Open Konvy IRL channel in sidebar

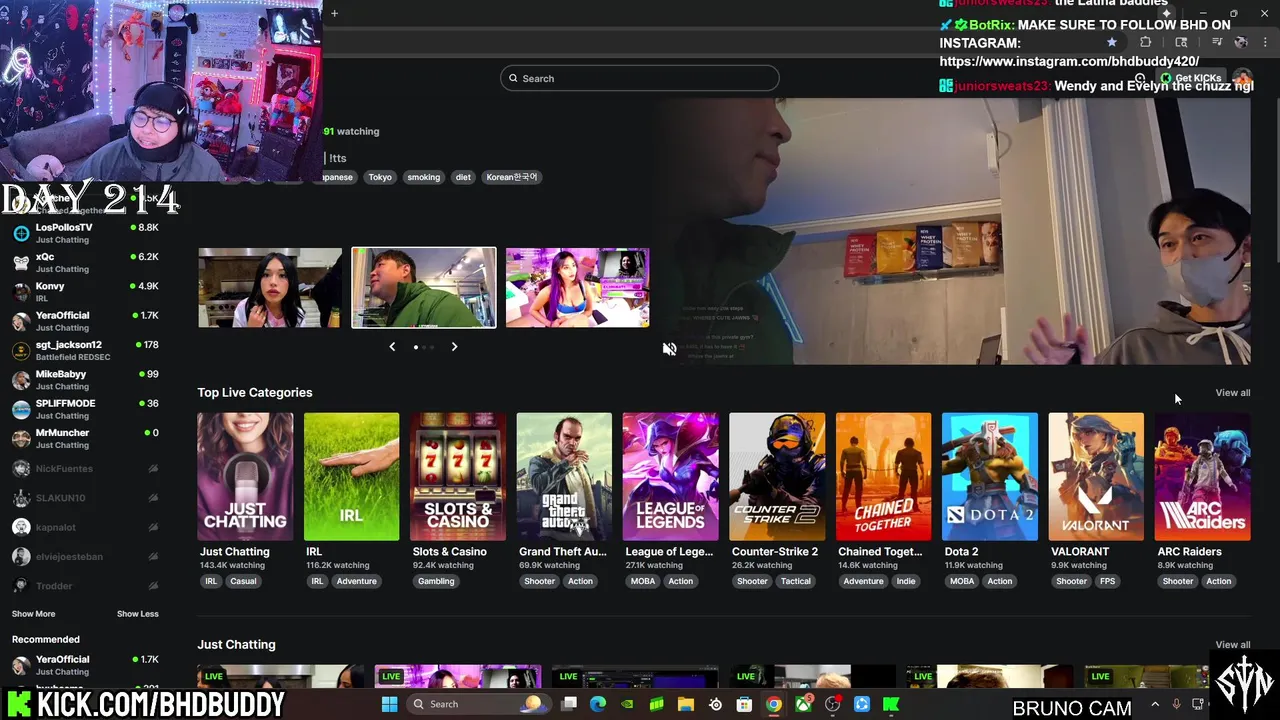coord(84,292)
